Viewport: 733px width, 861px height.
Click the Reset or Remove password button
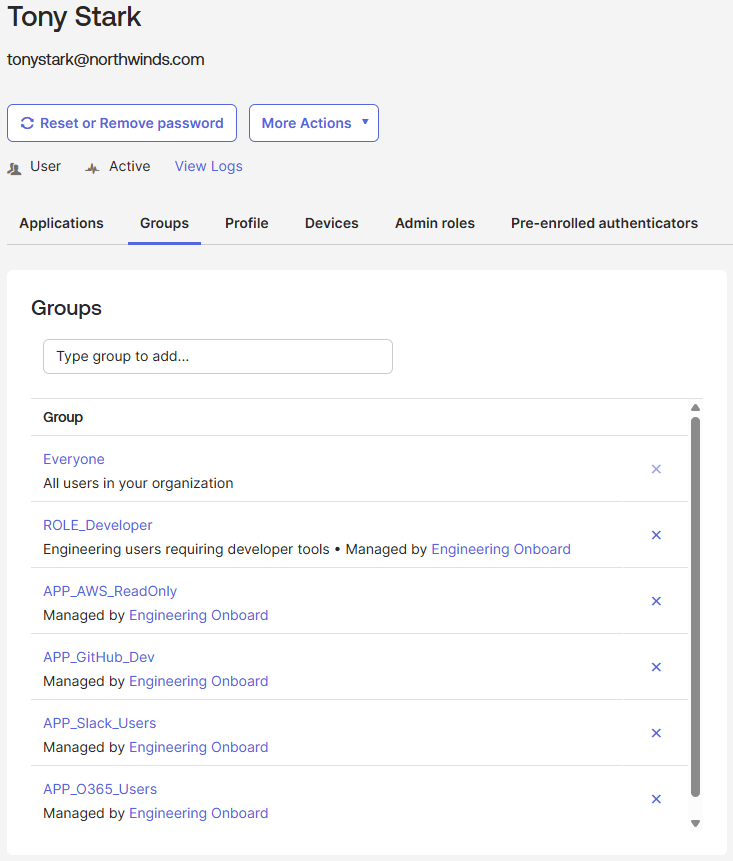click(122, 123)
